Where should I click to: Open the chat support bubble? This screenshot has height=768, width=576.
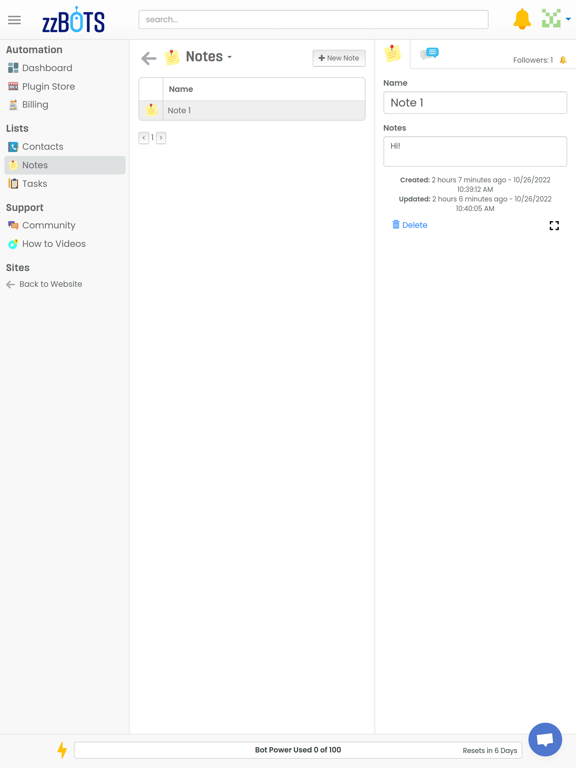pyautogui.click(x=545, y=740)
